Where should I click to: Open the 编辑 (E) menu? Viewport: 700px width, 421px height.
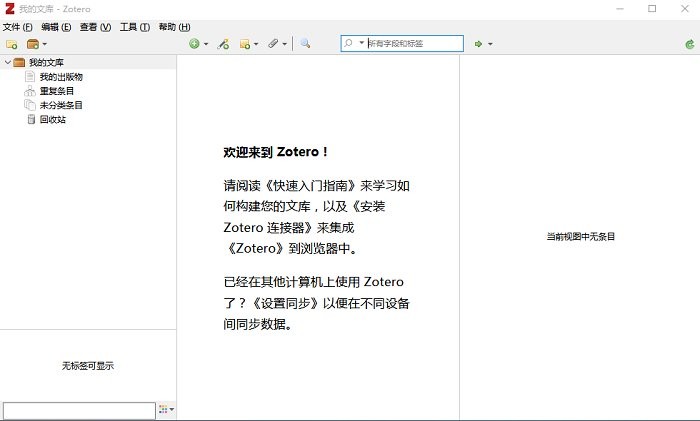(56, 27)
